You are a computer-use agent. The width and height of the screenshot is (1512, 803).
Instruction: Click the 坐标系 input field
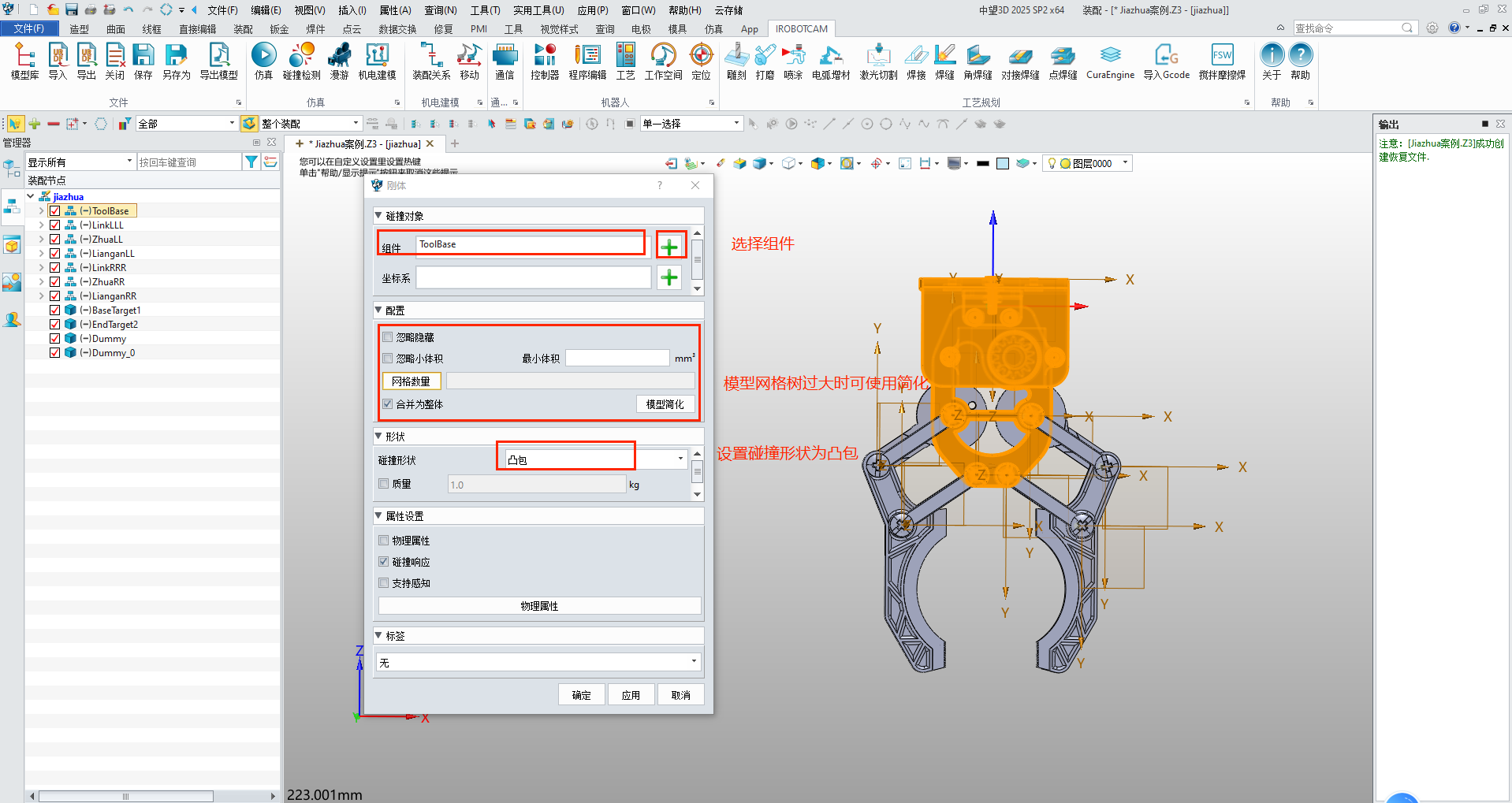coord(533,278)
